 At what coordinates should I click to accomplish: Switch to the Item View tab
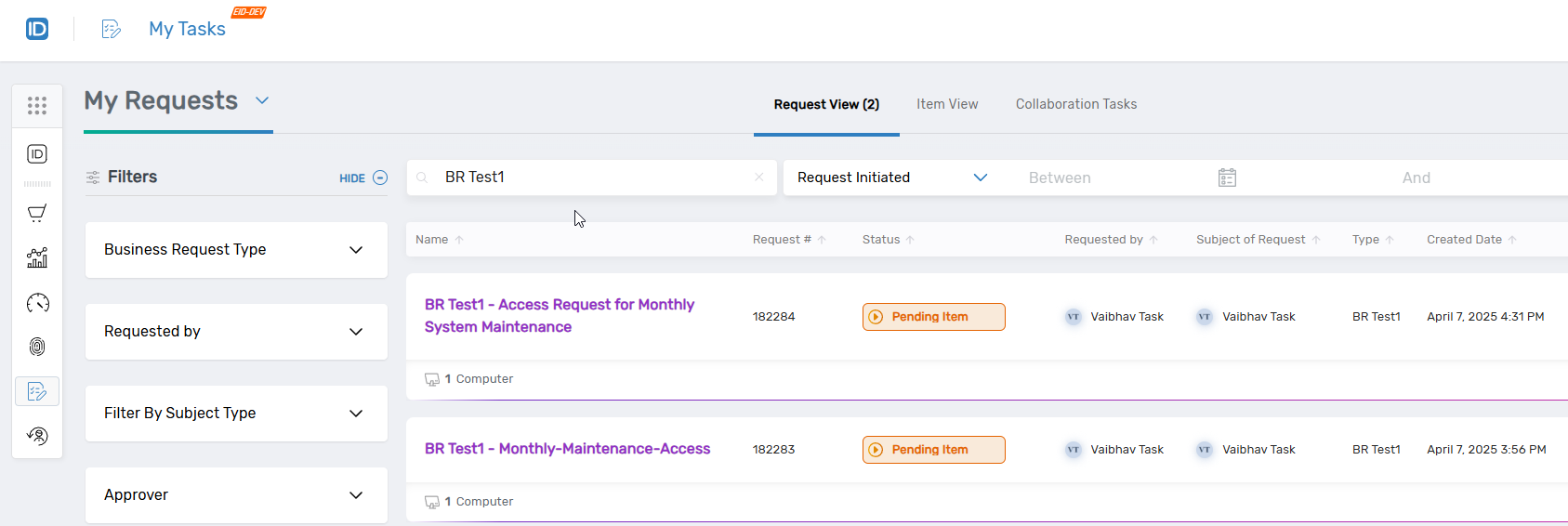(x=947, y=104)
